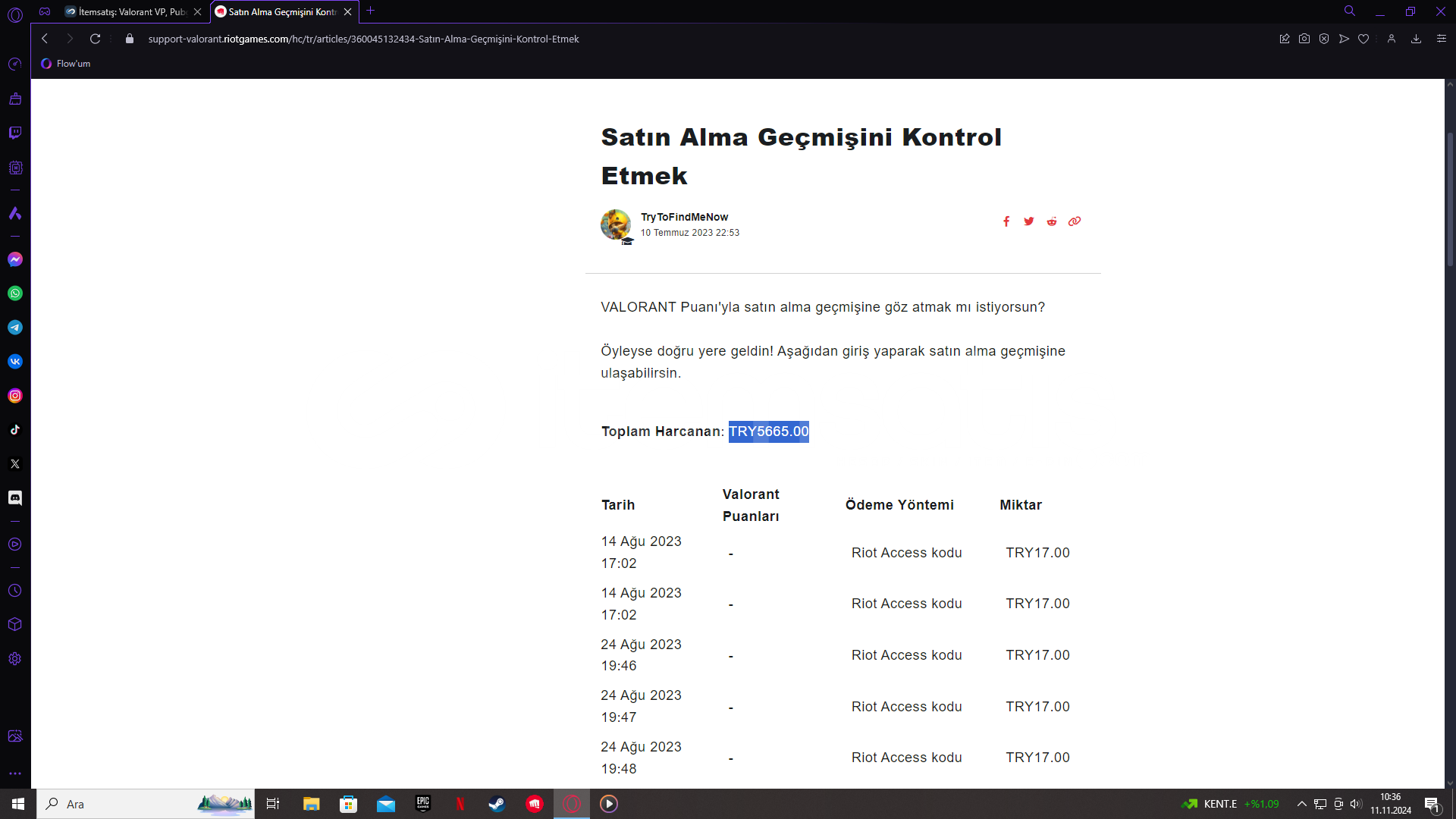This screenshot has width=1456, height=819.
Task: Share article on Reddit
Action: pyautogui.click(x=1052, y=221)
